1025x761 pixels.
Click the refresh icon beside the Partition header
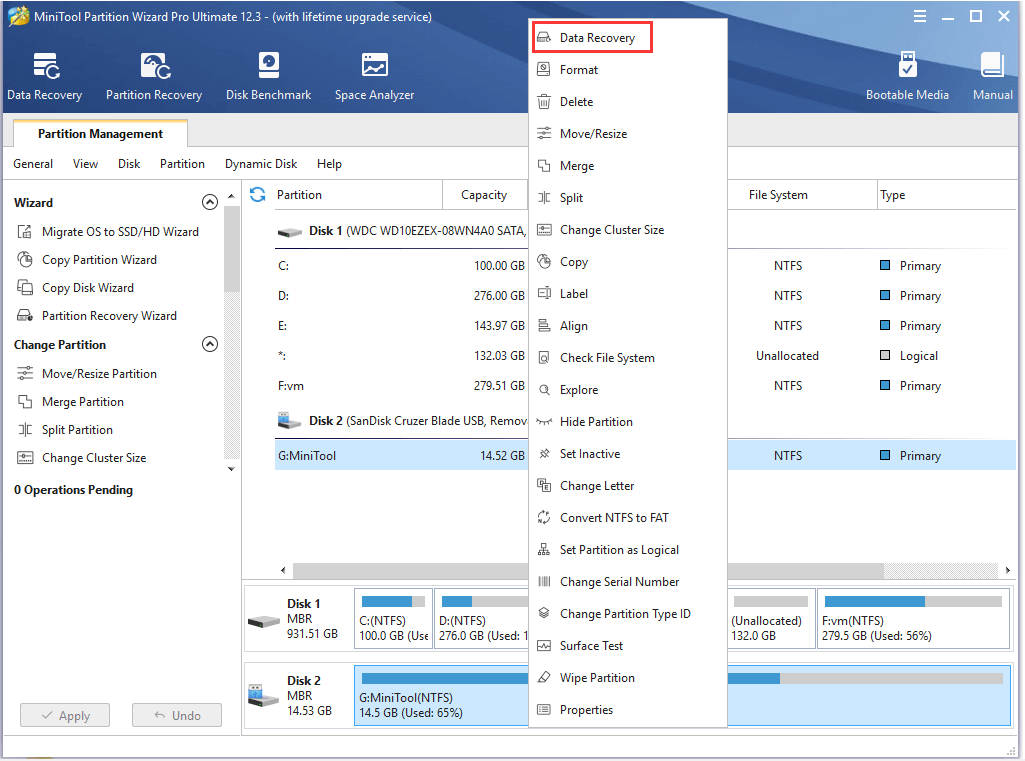click(258, 194)
